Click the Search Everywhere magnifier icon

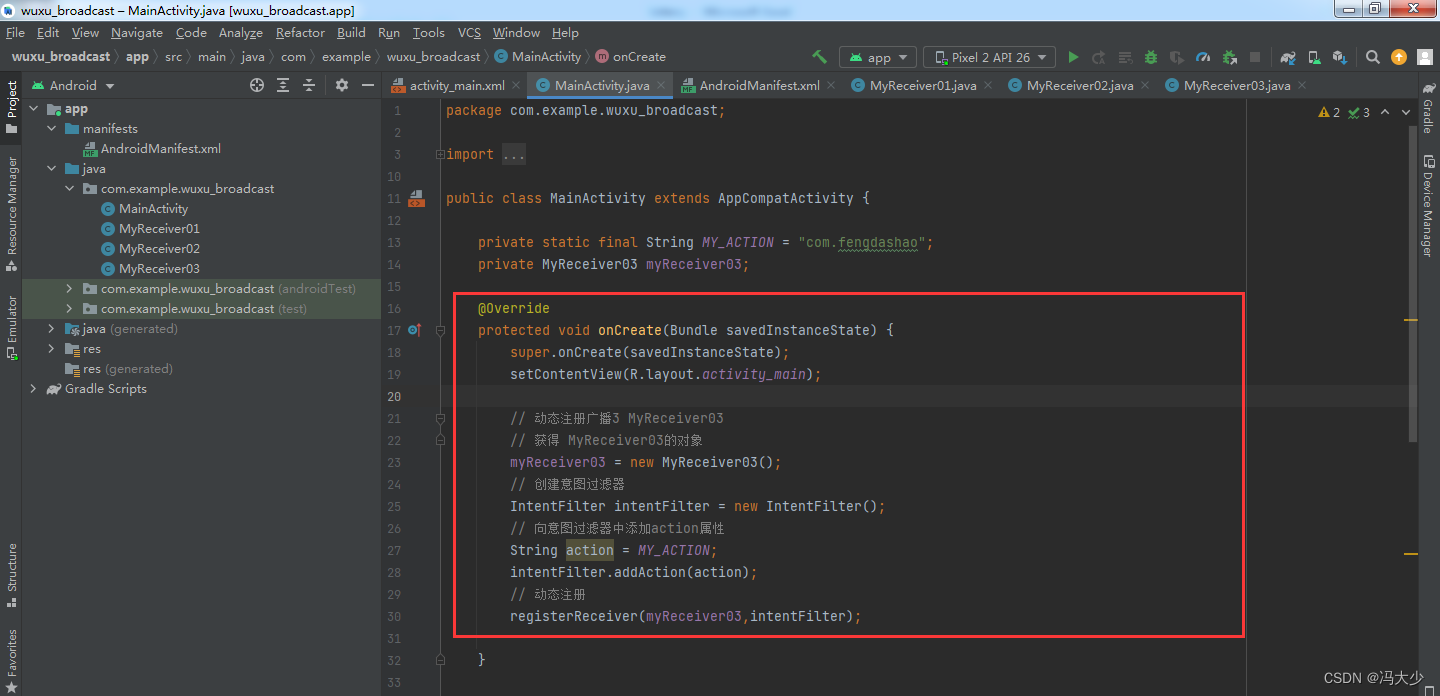(1373, 57)
